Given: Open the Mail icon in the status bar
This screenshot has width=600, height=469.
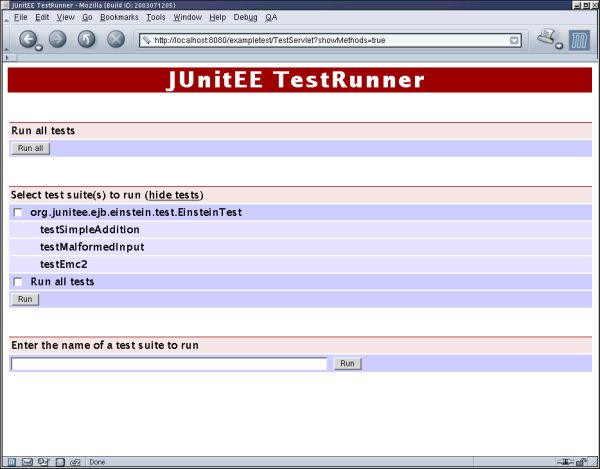Looking at the screenshot, I should tap(27, 462).
